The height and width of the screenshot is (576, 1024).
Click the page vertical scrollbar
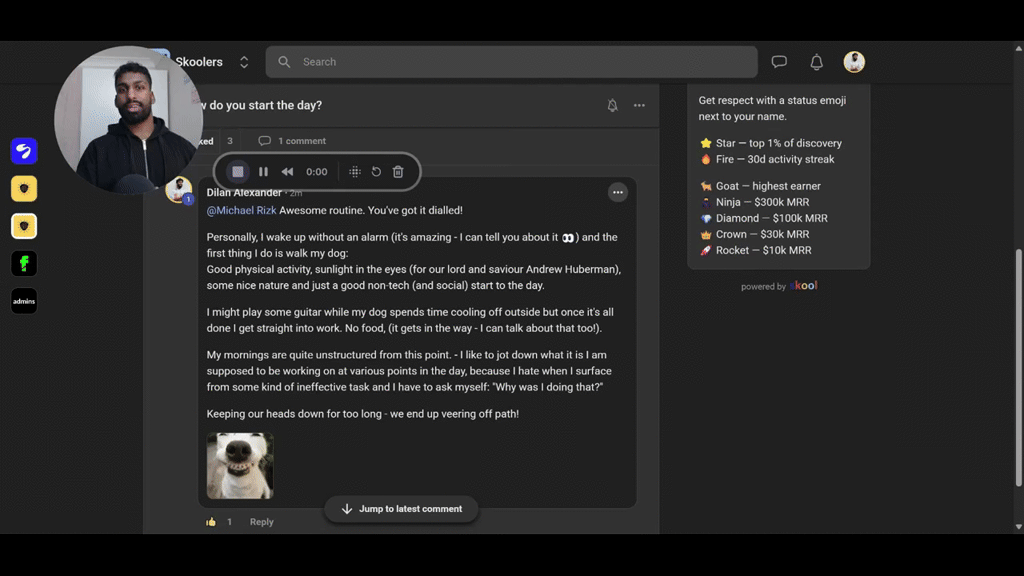(1018, 368)
